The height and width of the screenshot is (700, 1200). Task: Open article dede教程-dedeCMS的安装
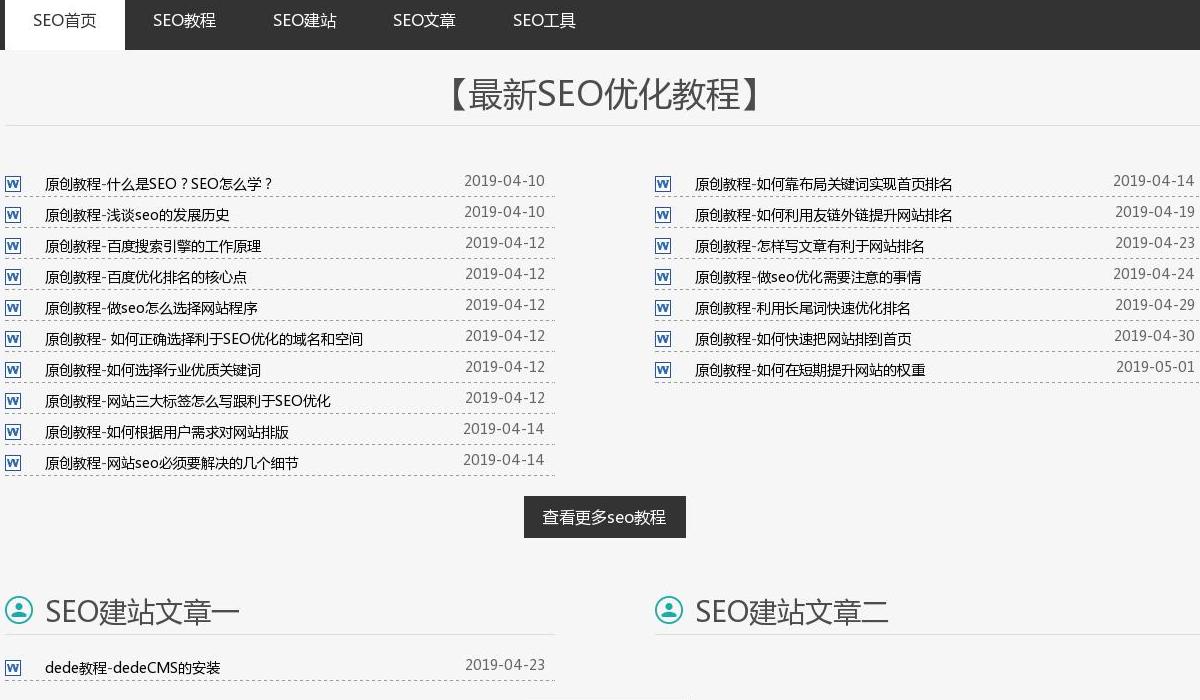click(132, 668)
